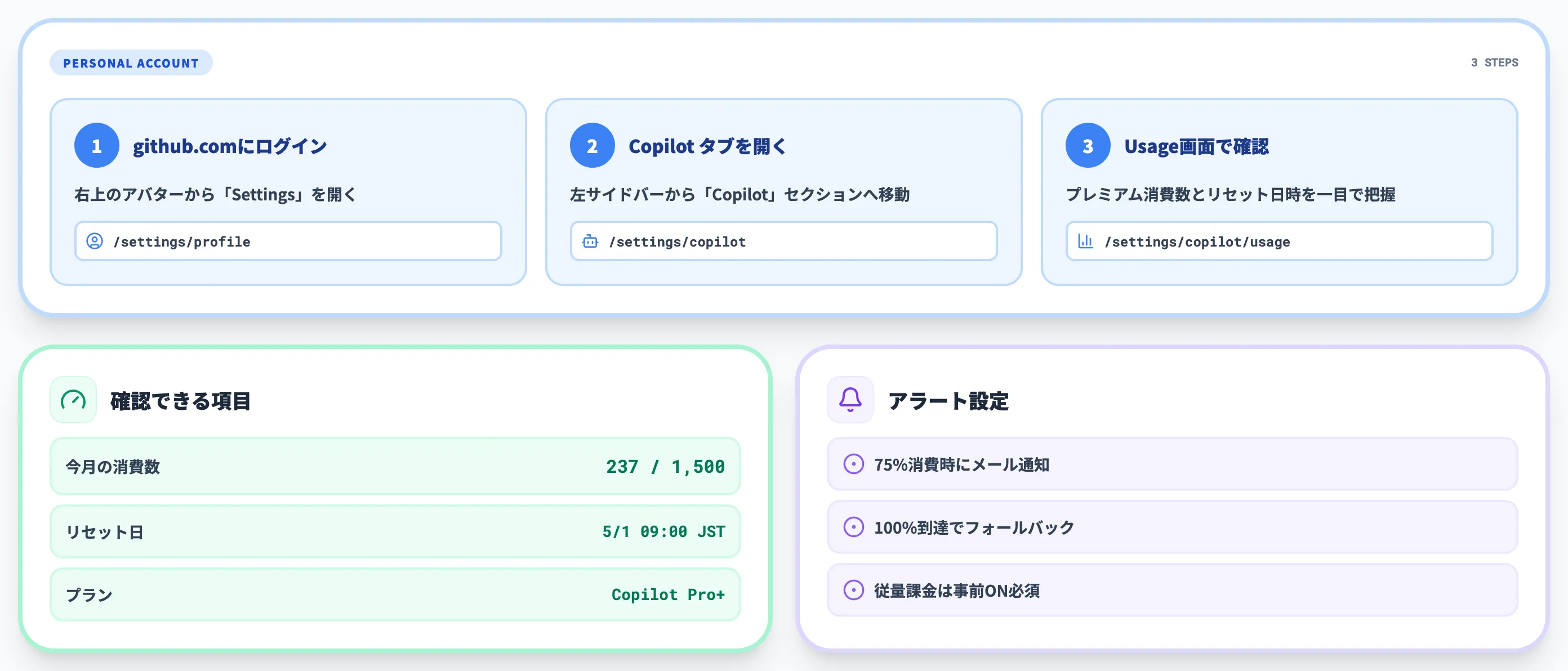Click the user avatar icon beside /settings/profile
The image size is (1568, 671).
click(95, 241)
